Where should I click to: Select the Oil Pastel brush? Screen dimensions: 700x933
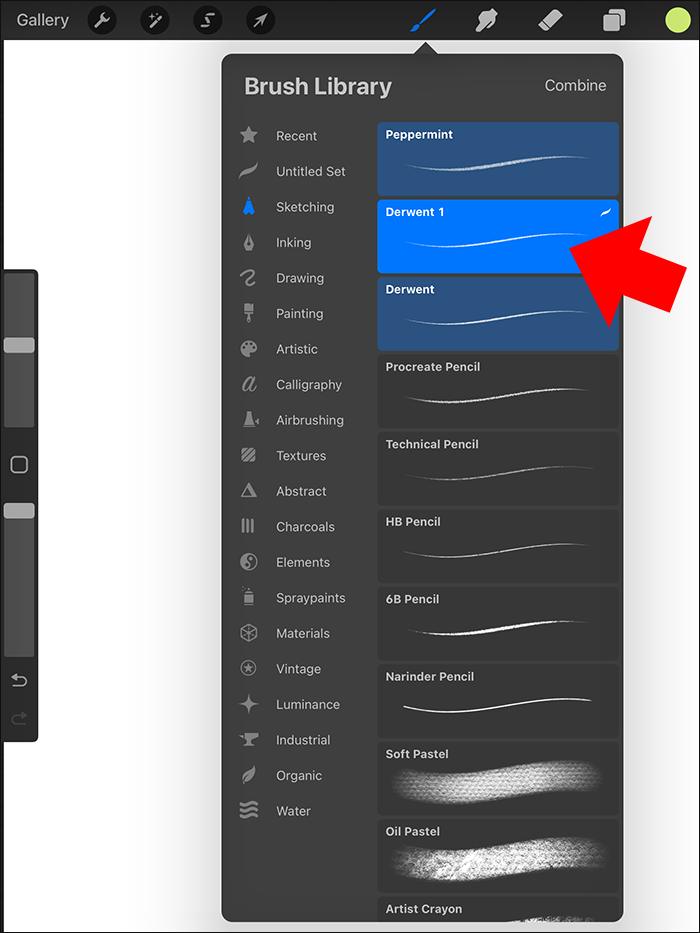(498, 856)
